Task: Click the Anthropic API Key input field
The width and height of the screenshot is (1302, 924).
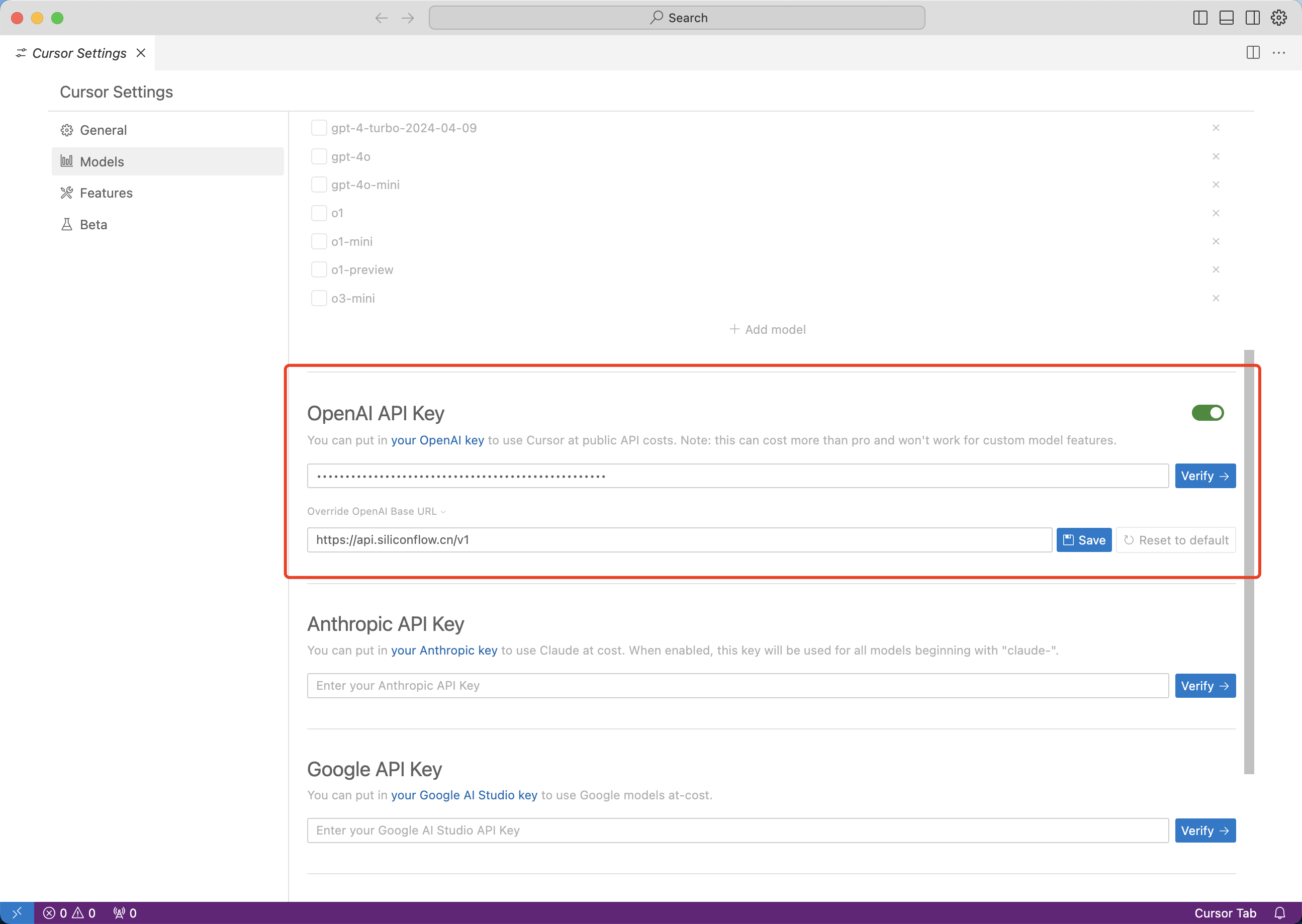Action: 738,686
